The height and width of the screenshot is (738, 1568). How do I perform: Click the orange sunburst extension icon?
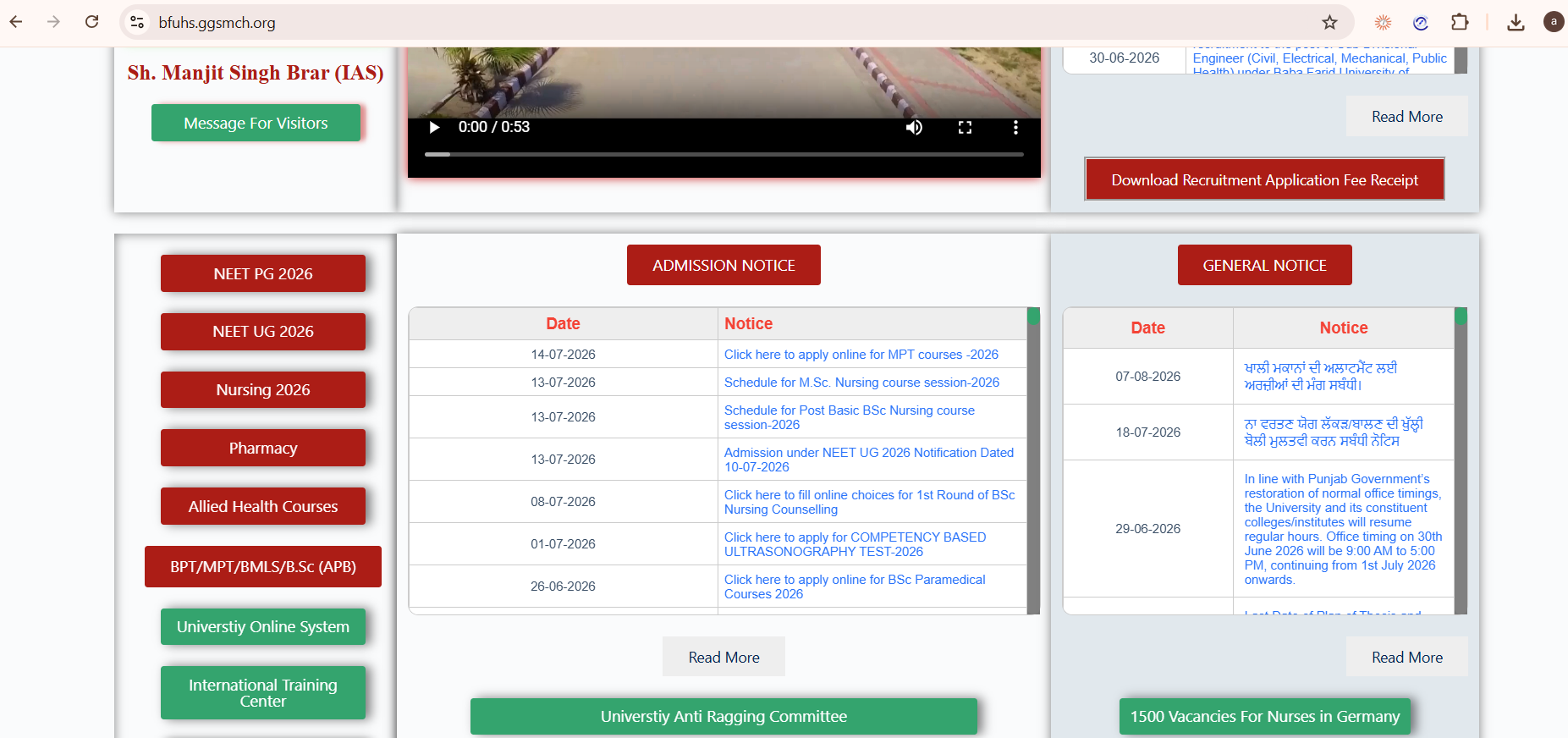tap(1383, 22)
